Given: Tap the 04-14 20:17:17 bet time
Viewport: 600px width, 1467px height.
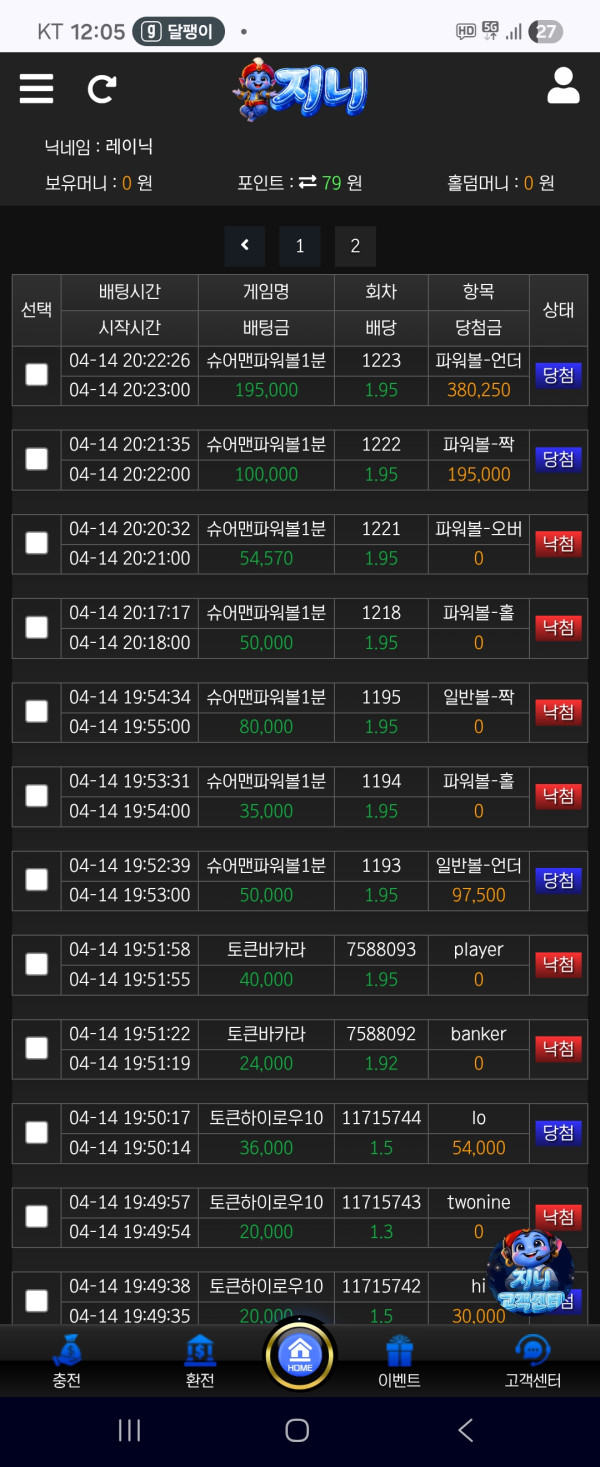Looking at the screenshot, I should pos(130,613).
